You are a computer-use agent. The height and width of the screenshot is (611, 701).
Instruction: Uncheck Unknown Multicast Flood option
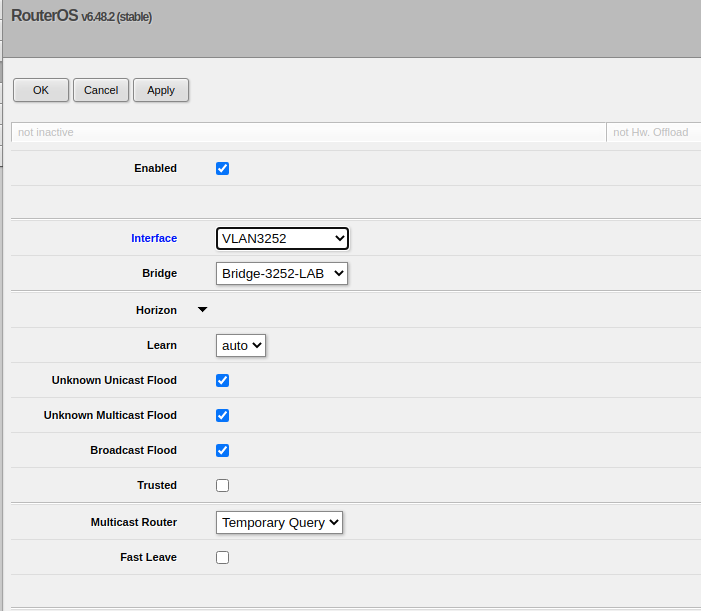point(223,415)
